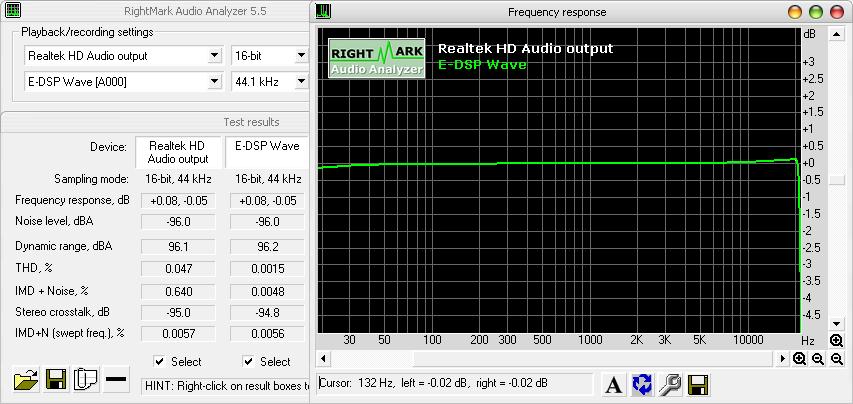The width and height of the screenshot is (853, 404).
Task: Click swept freq IMD+N value 0.0057
Action: coord(178,334)
